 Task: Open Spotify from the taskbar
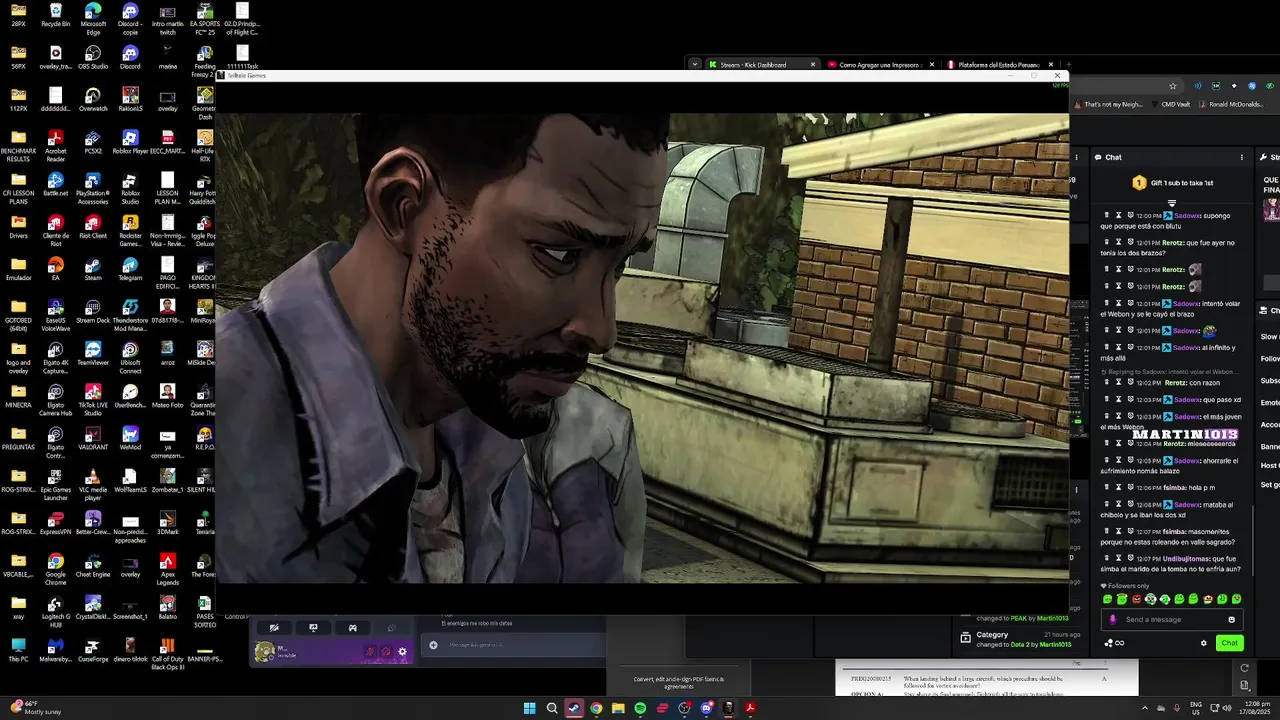pos(640,708)
